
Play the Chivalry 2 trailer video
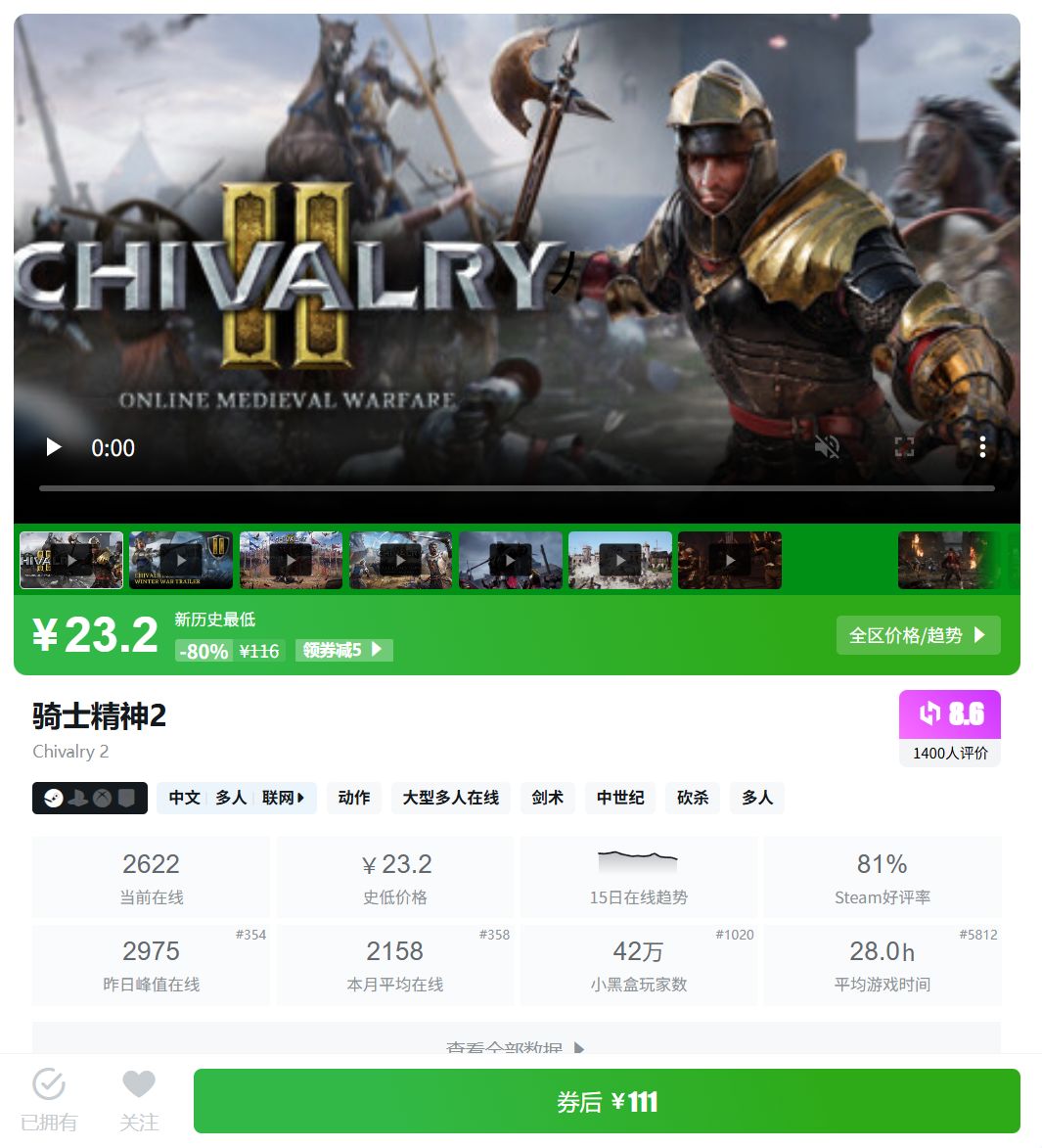pos(54,446)
